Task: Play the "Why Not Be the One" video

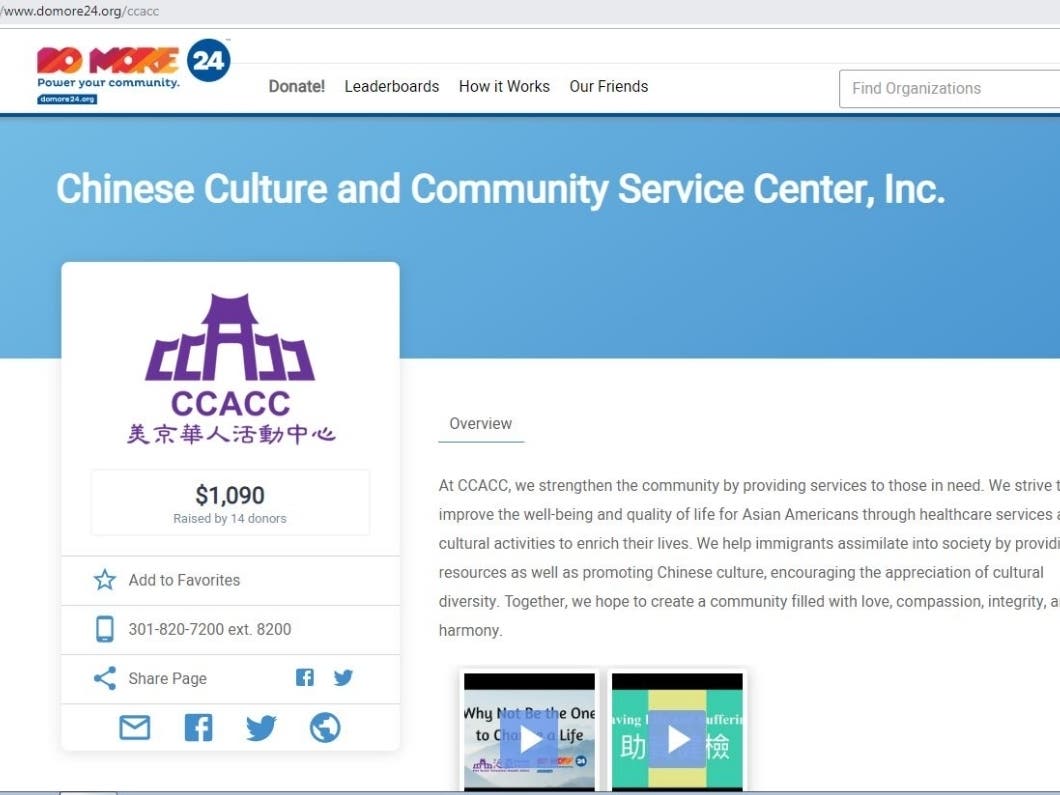Action: coord(529,739)
